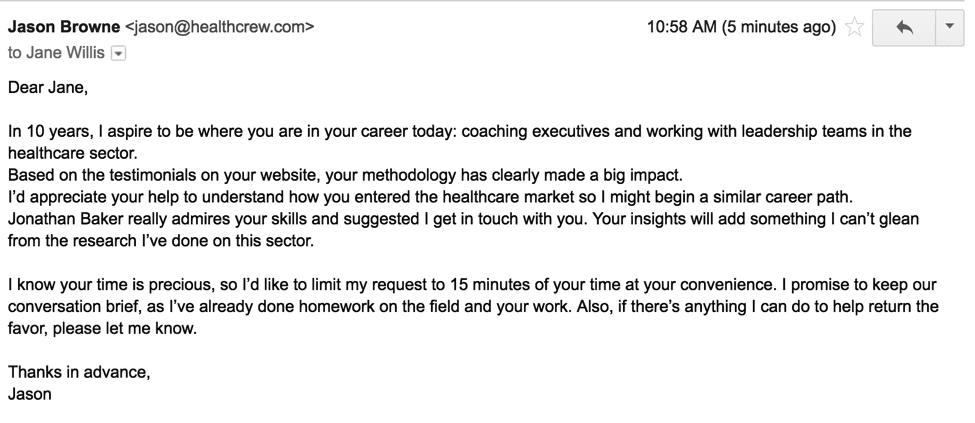Open the more options dropdown beside reply
This screenshot has height=423, width=975.
pyautogui.click(x=950, y=28)
